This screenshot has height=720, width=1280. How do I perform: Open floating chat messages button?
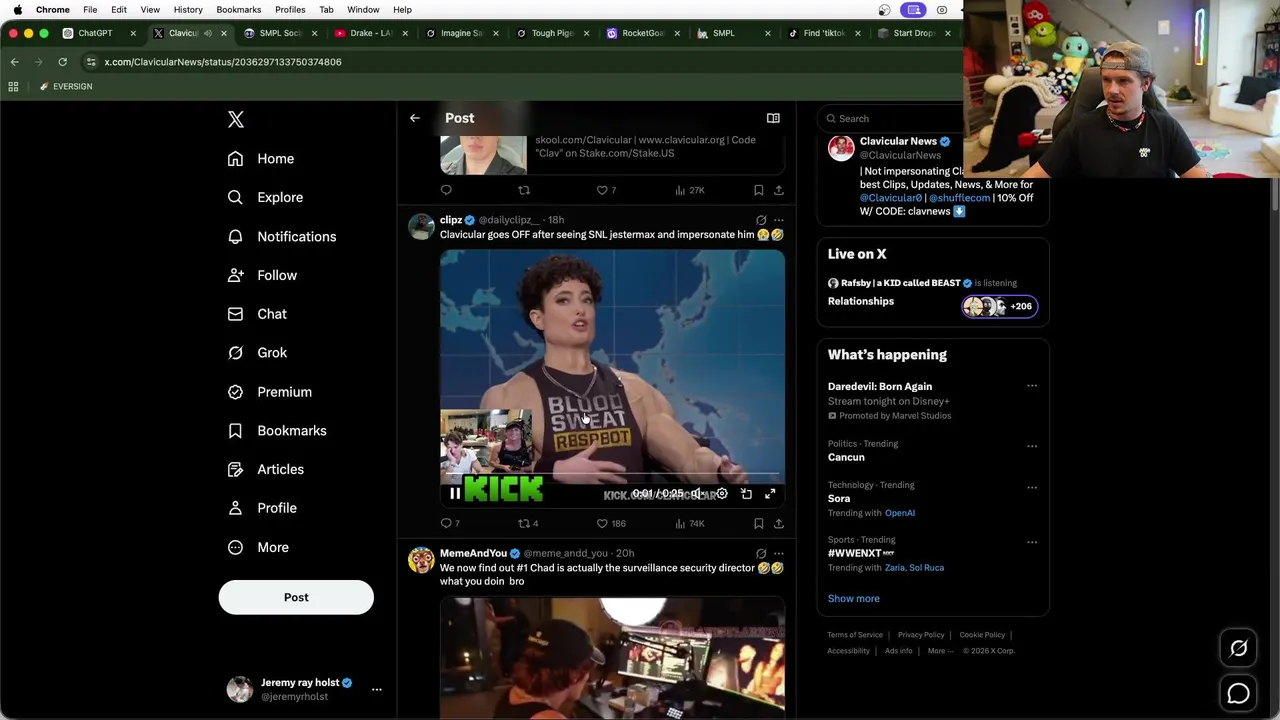click(x=1238, y=693)
